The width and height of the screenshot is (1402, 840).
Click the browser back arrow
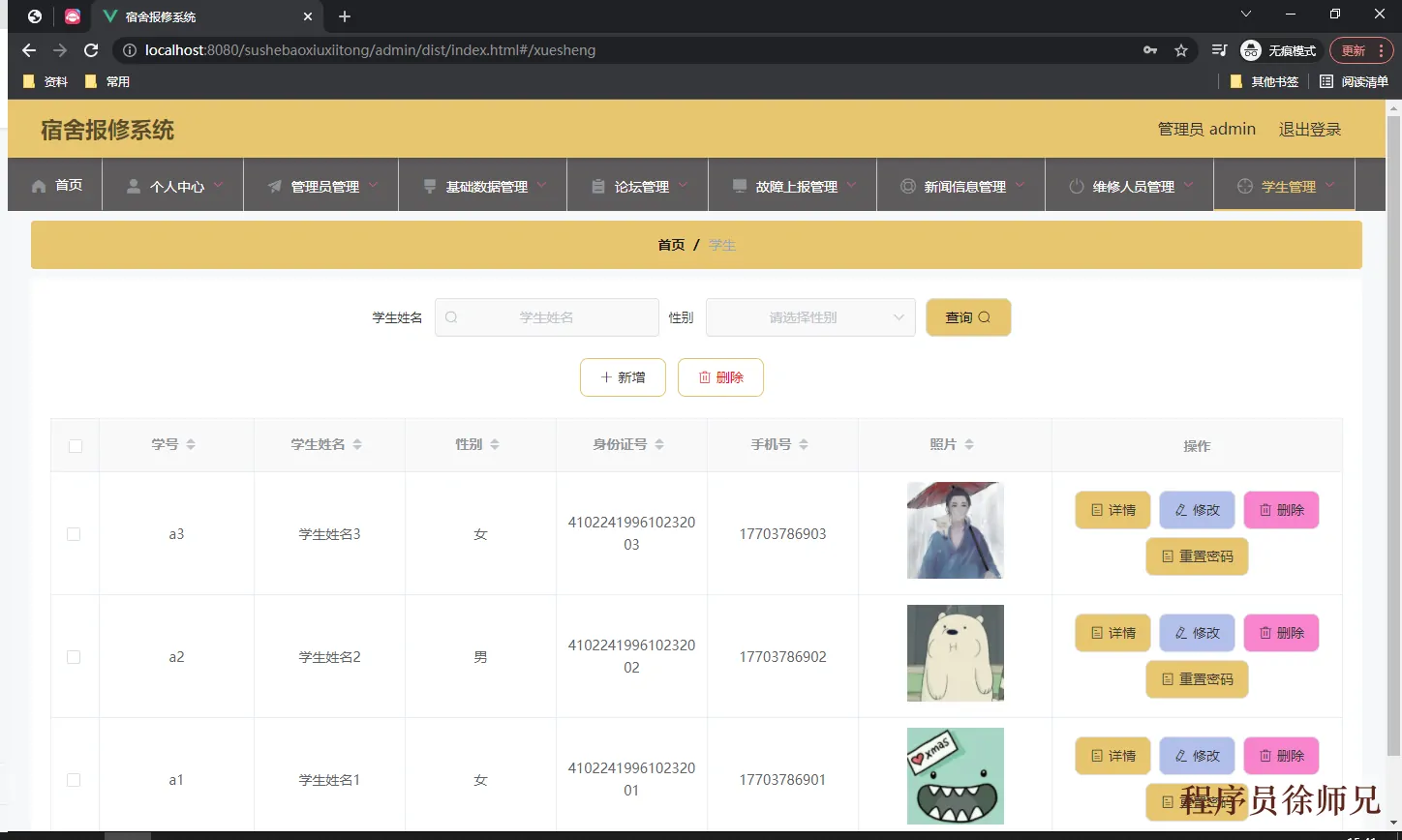pyautogui.click(x=29, y=50)
